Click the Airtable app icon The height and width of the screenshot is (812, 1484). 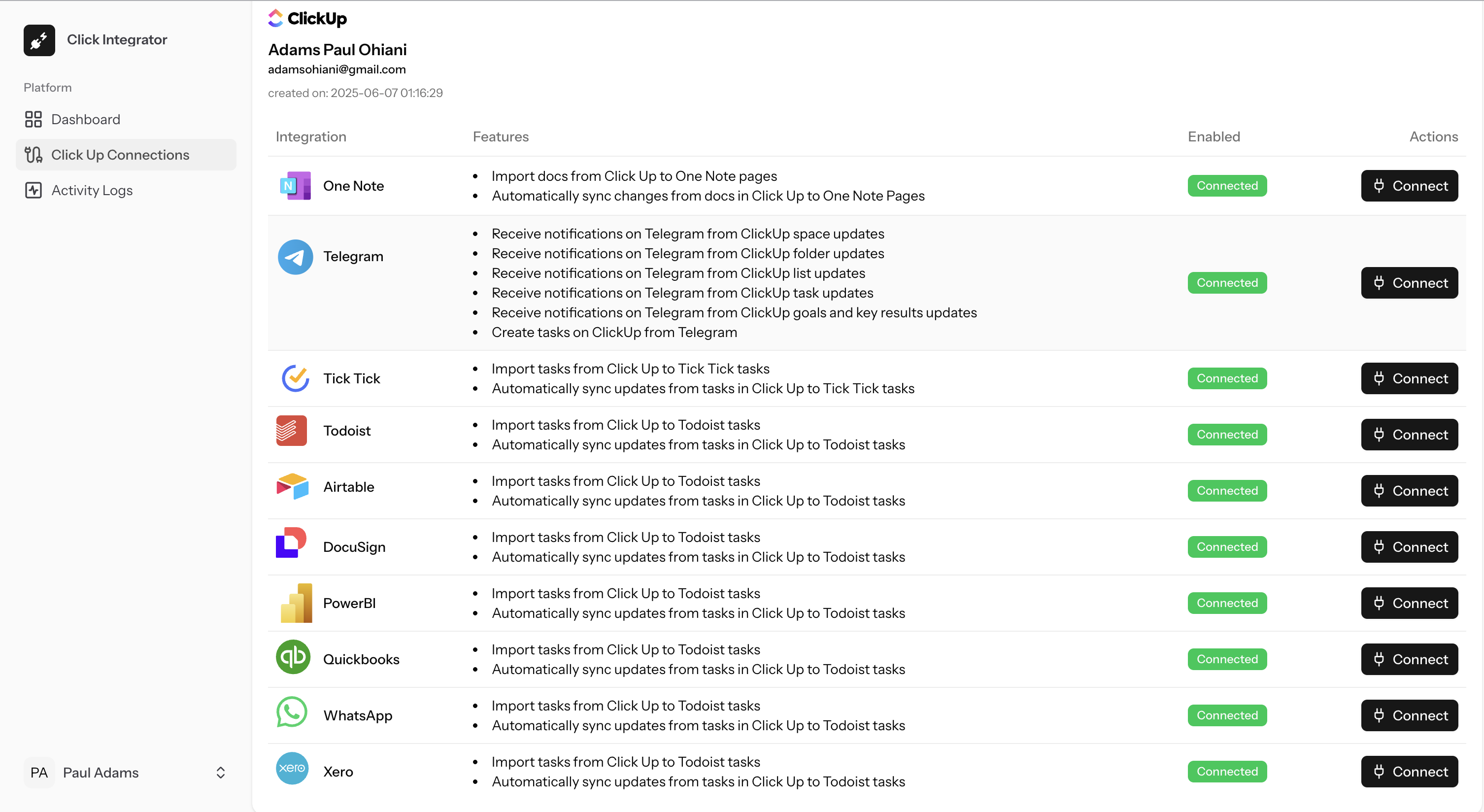tap(293, 486)
